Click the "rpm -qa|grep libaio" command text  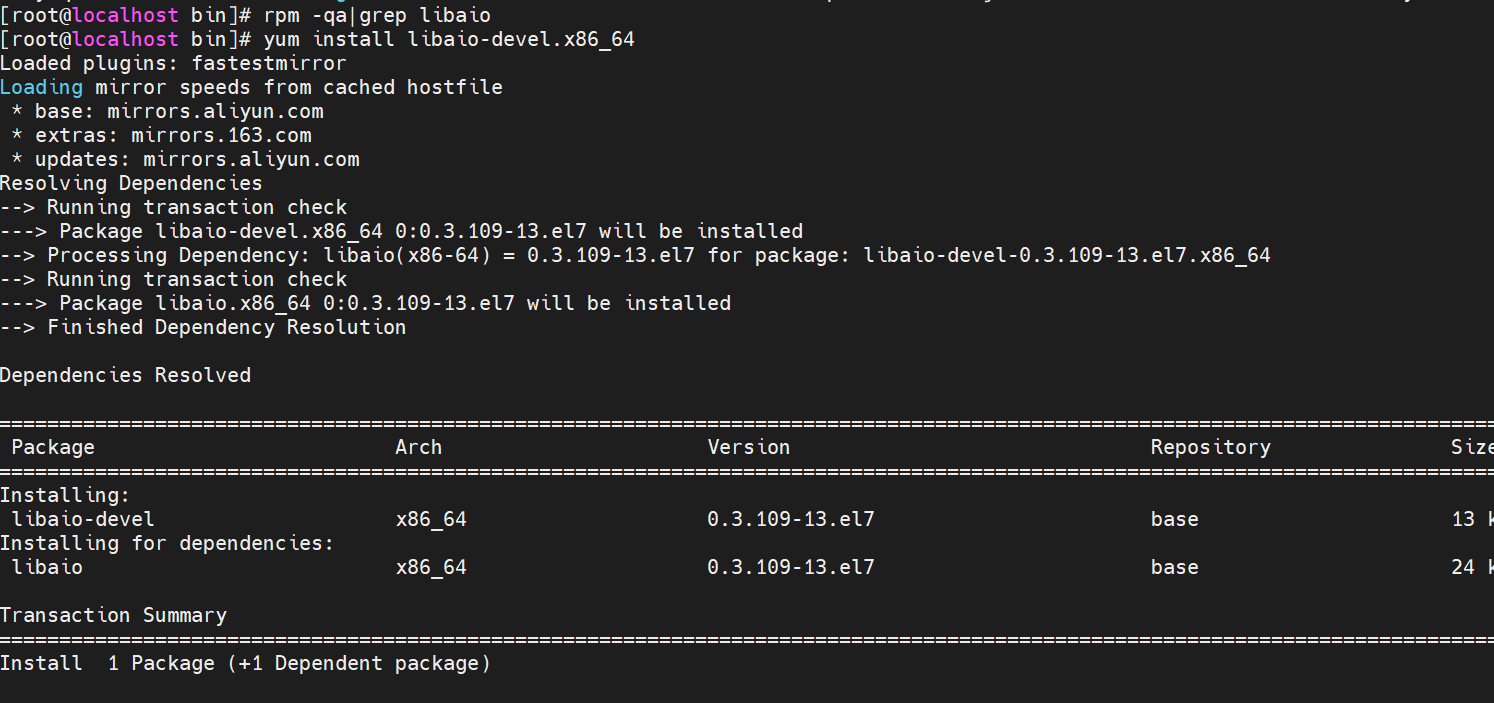[377, 15]
